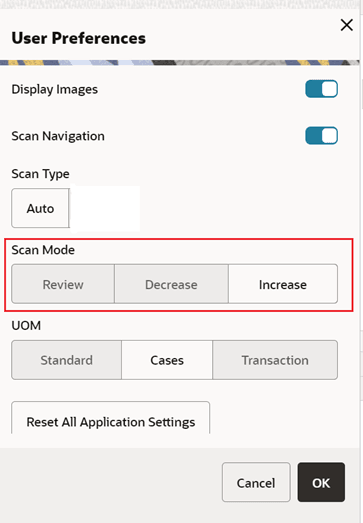Toggle the Display Images switch
This screenshot has width=363, height=523.
tap(321, 89)
